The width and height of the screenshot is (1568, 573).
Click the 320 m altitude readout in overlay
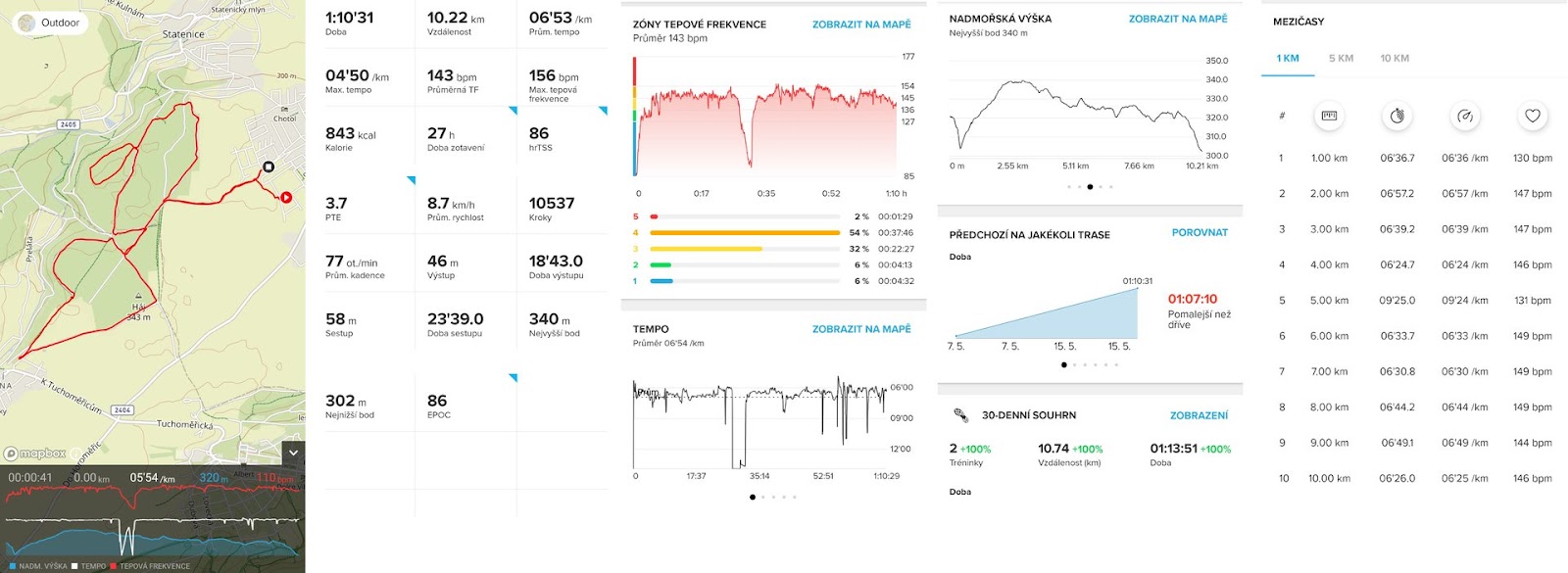click(214, 478)
